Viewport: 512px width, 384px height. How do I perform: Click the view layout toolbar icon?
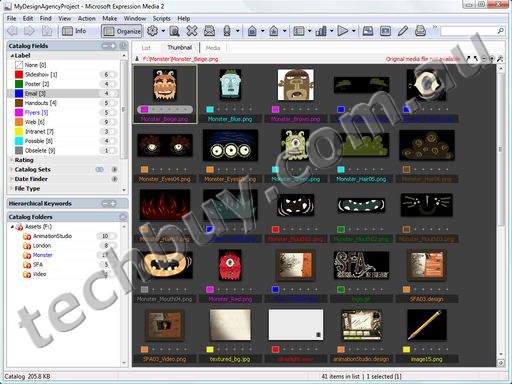click(x=299, y=31)
